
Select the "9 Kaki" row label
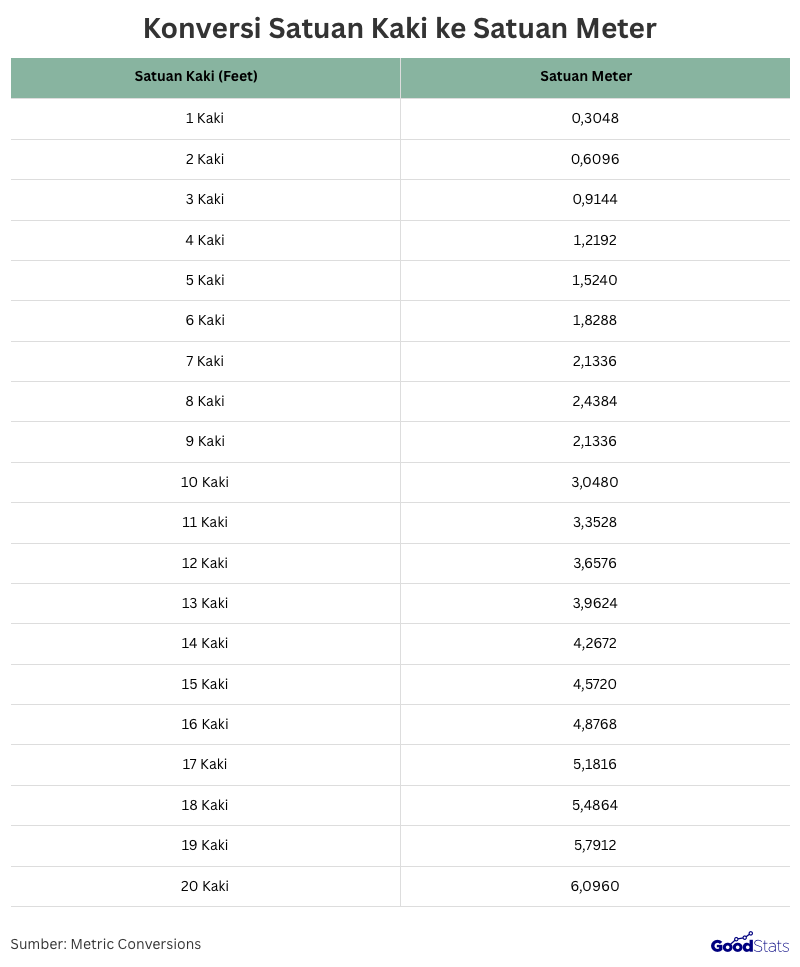[x=205, y=441]
